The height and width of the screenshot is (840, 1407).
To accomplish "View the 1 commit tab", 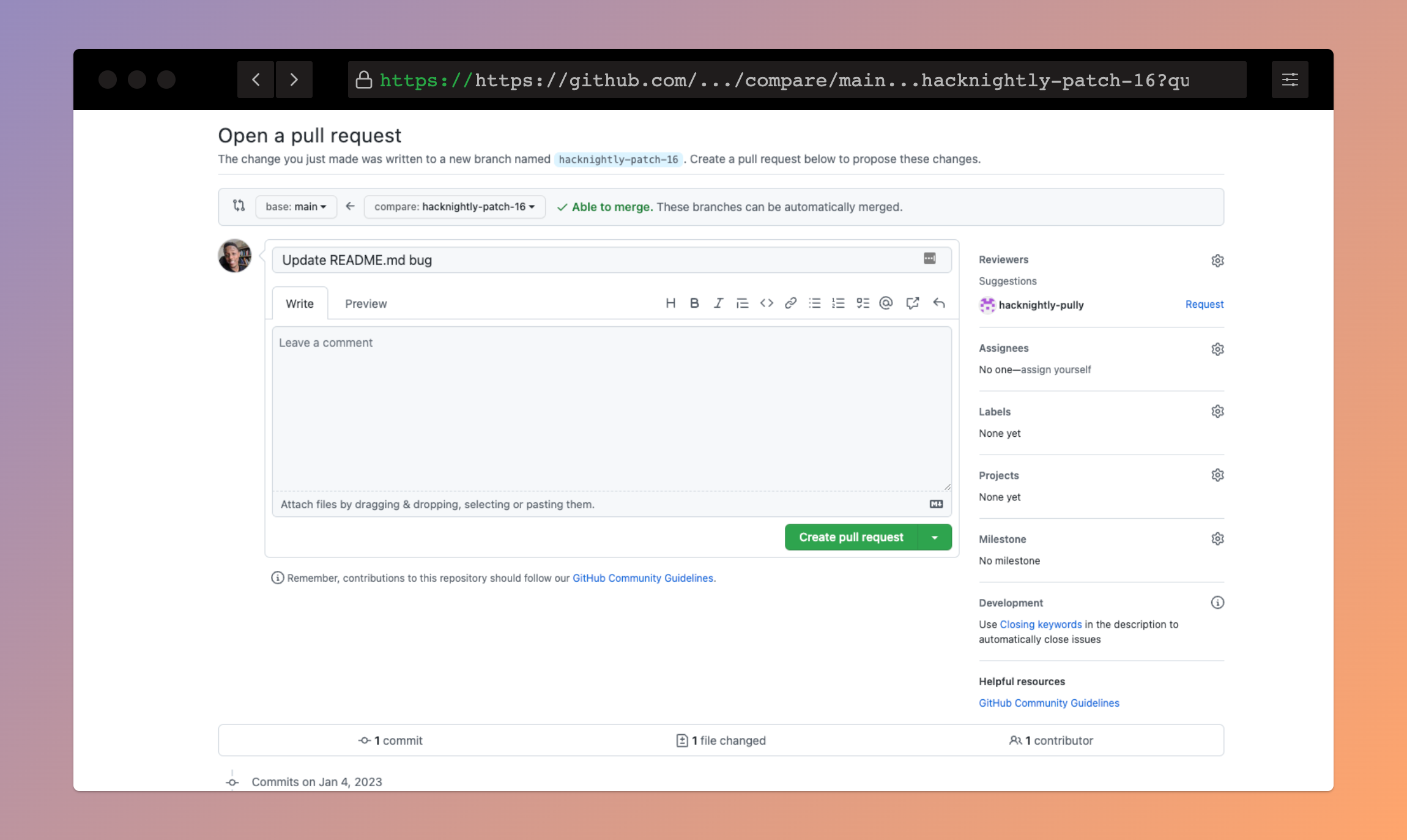I will point(390,740).
